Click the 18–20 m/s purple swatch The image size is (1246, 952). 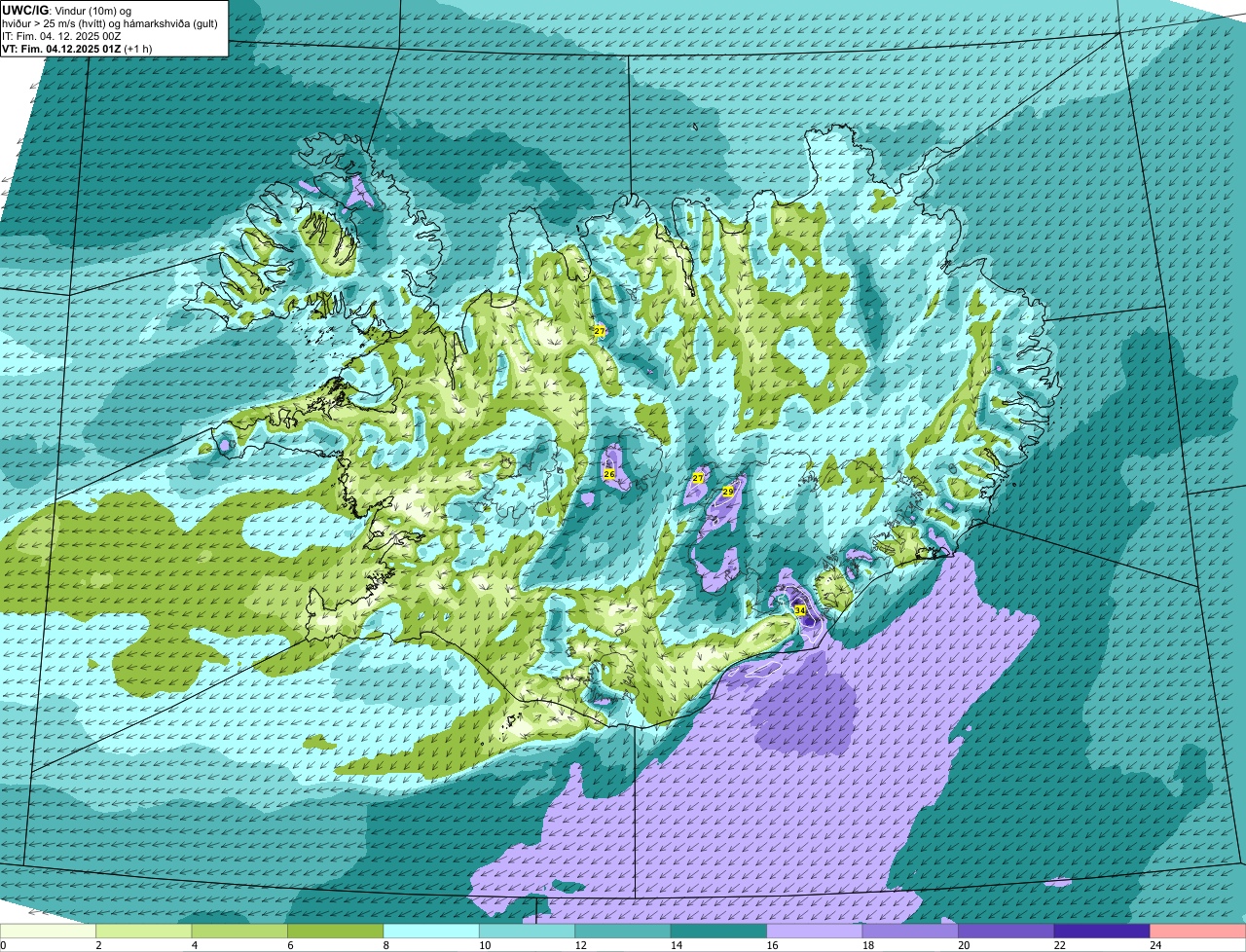(x=911, y=932)
